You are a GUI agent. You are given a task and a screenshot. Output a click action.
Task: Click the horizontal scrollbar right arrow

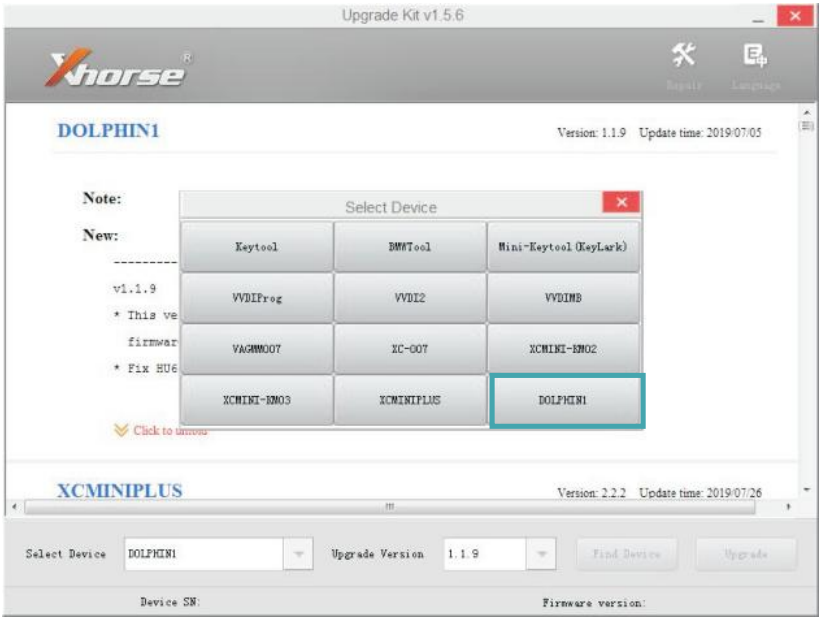788,507
